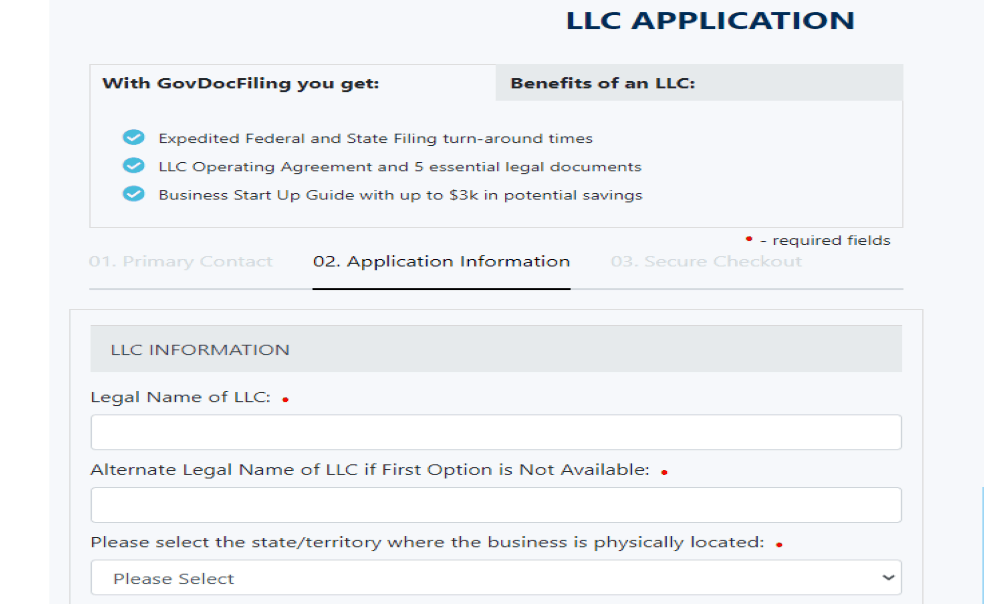The width and height of the screenshot is (984, 604).
Task: Click the chevron arrow on state dropdown
Action: click(887, 578)
